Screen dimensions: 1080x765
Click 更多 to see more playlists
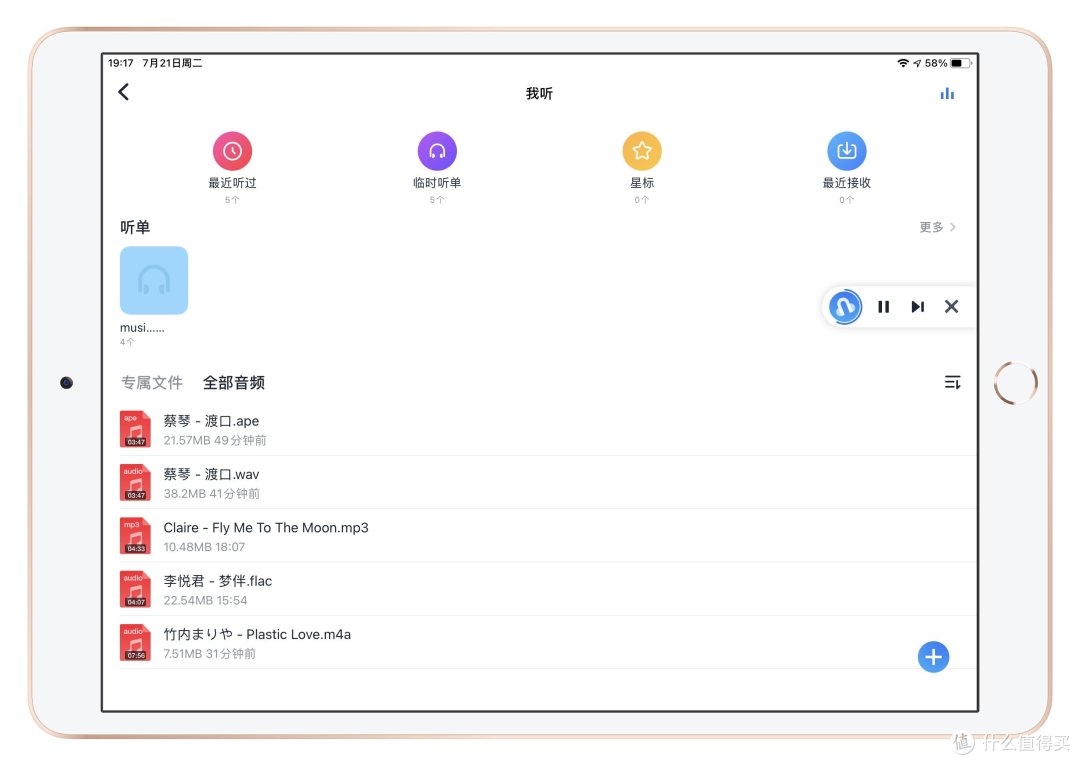tap(937, 227)
